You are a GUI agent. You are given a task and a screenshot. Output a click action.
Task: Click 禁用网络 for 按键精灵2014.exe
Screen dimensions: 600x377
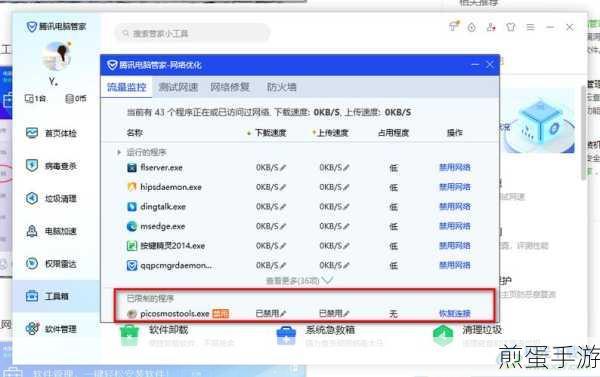[455, 245]
